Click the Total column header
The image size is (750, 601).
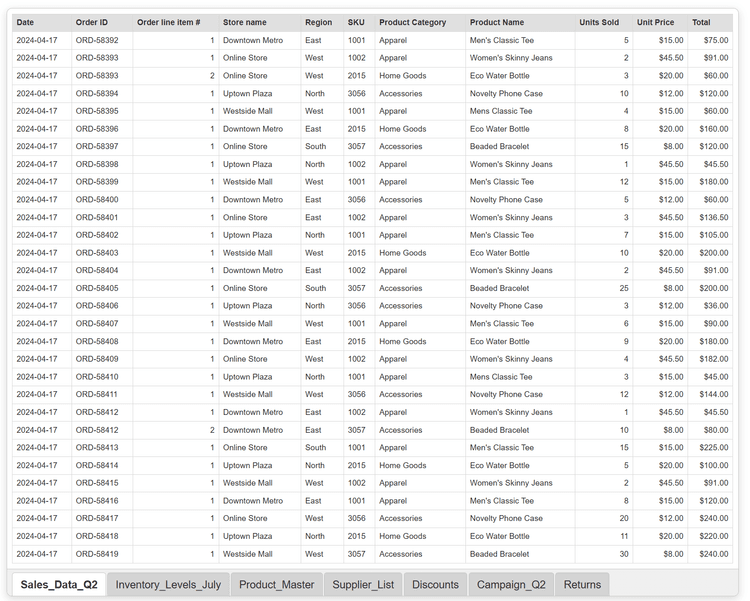[x=710, y=22]
